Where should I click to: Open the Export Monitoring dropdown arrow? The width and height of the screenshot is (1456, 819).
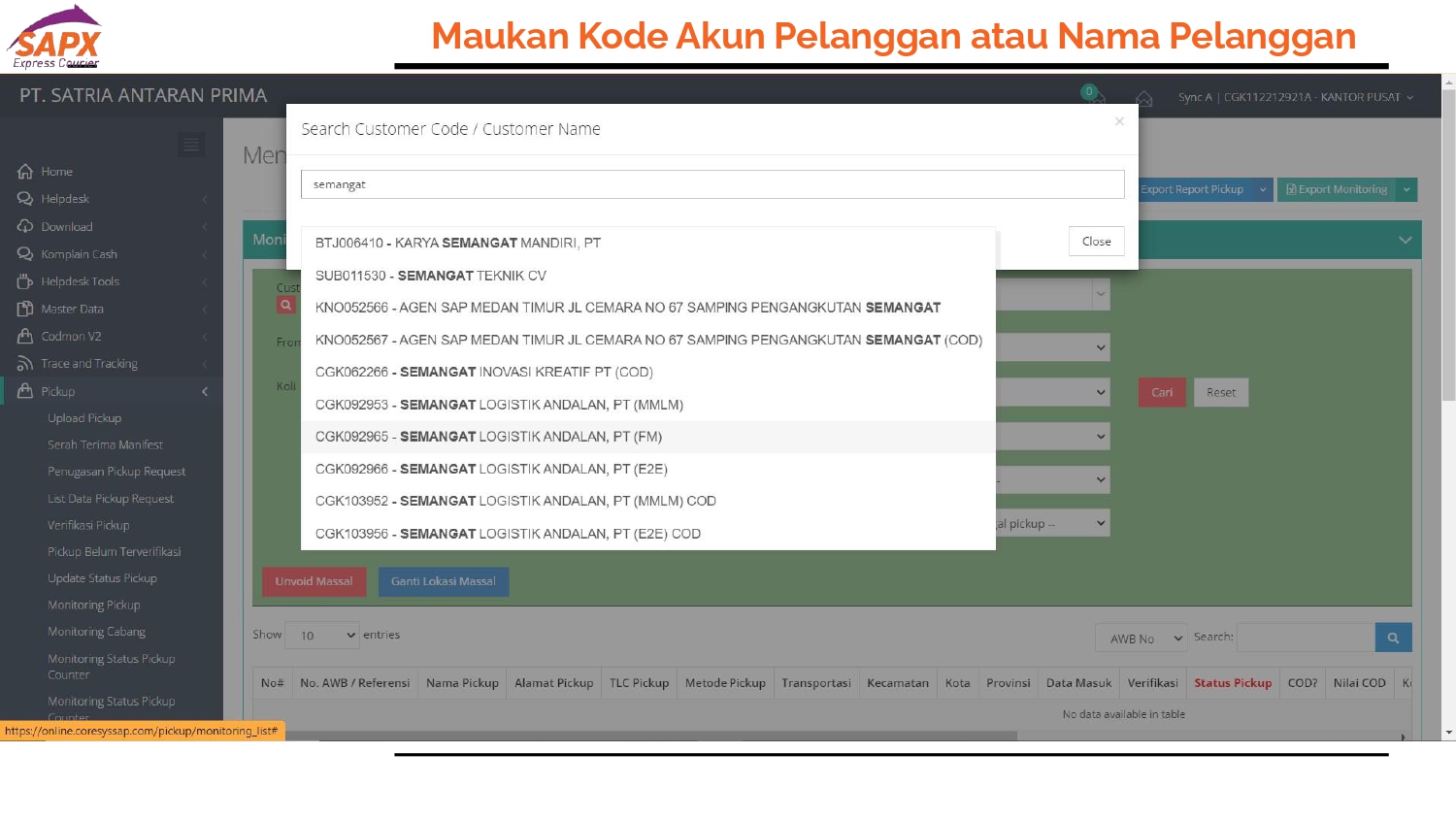click(1406, 190)
